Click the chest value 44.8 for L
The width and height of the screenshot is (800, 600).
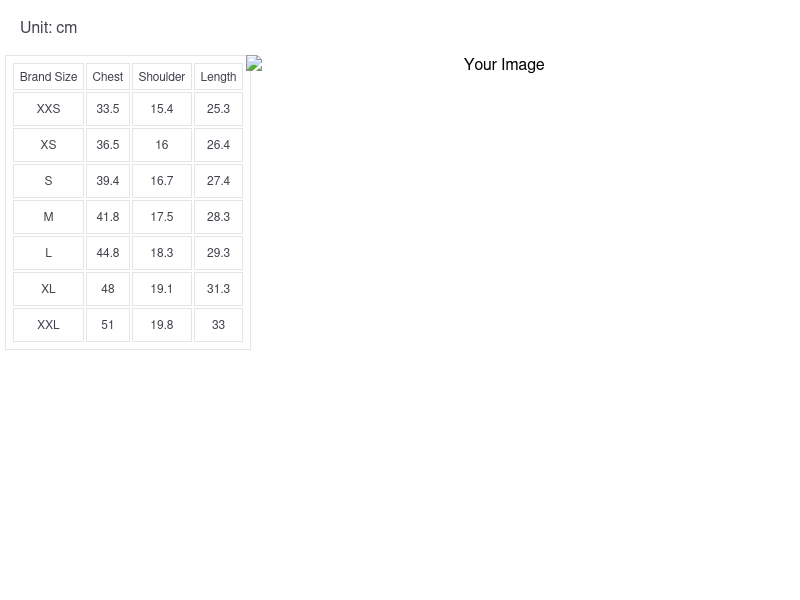[x=108, y=253]
